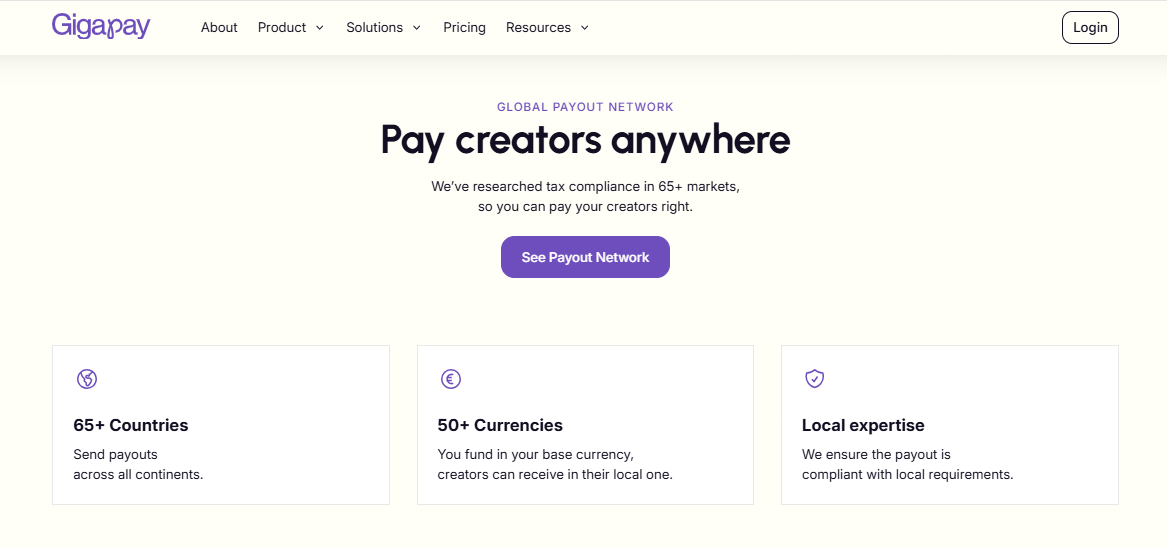This screenshot has height=547, width=1167.
Task: Click the globe icon above 65+ Countries
Action: pyautogui.click(x=87, y=380)
